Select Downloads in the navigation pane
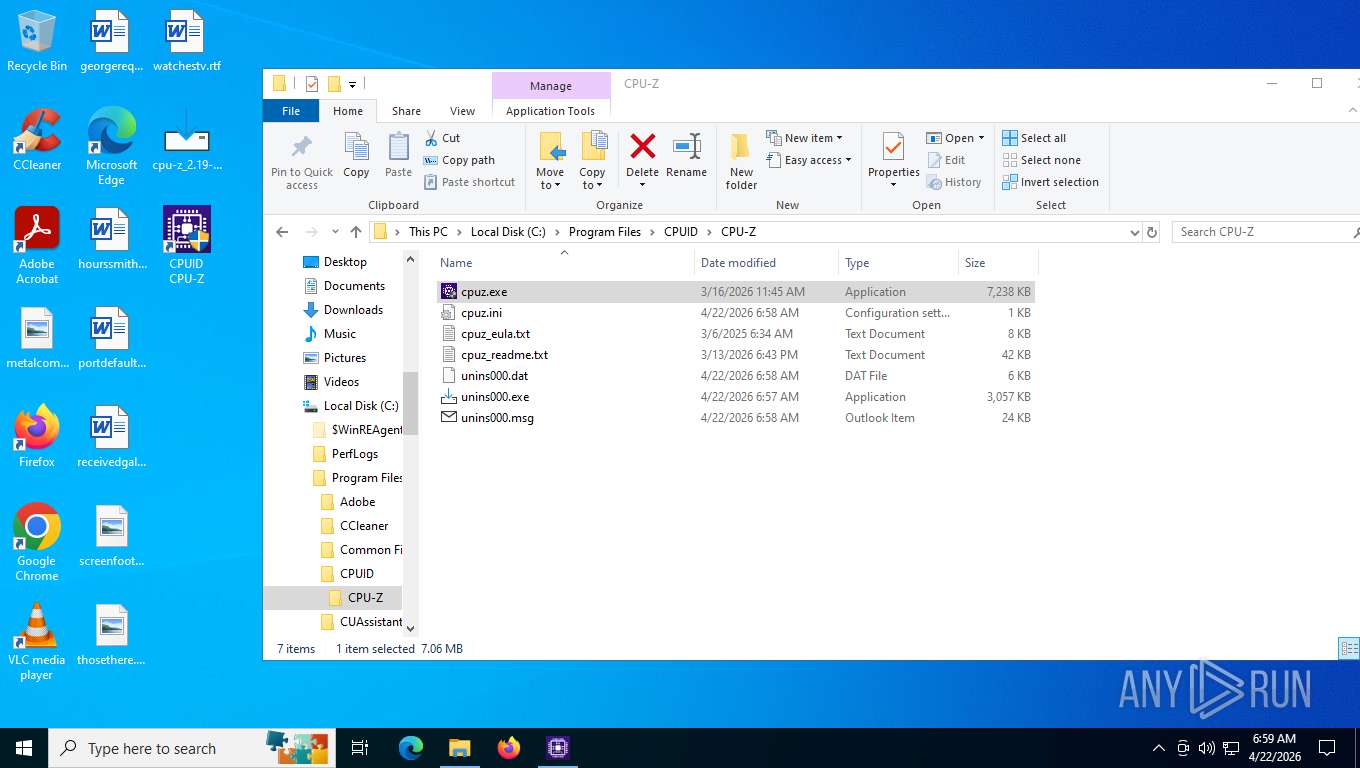The image size is (1360, 768). [x=342, y=310]
